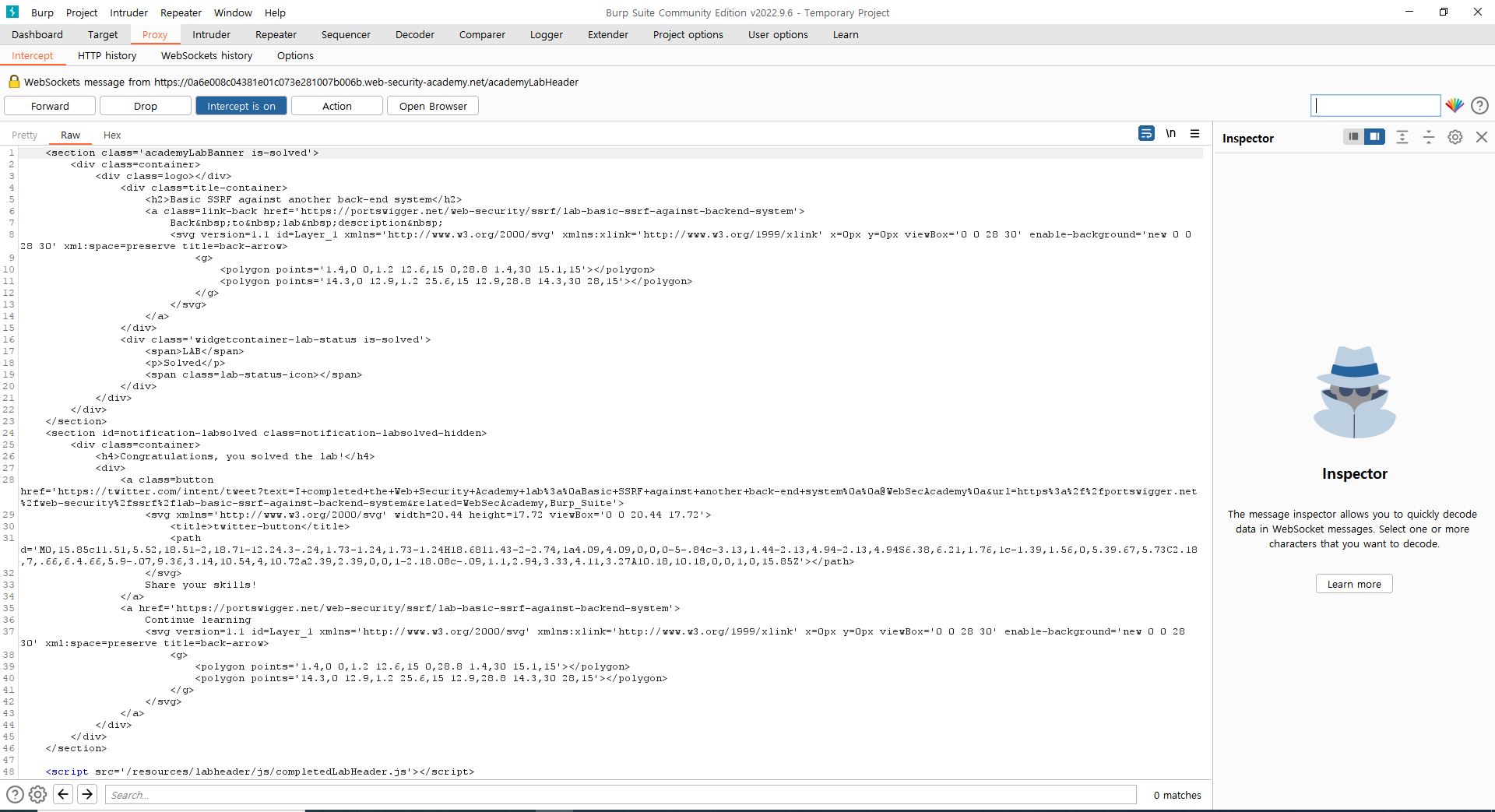This screenshot has height=812, width=1495.
Task: Open the Action menu button
Action: [x=337, y=106]
